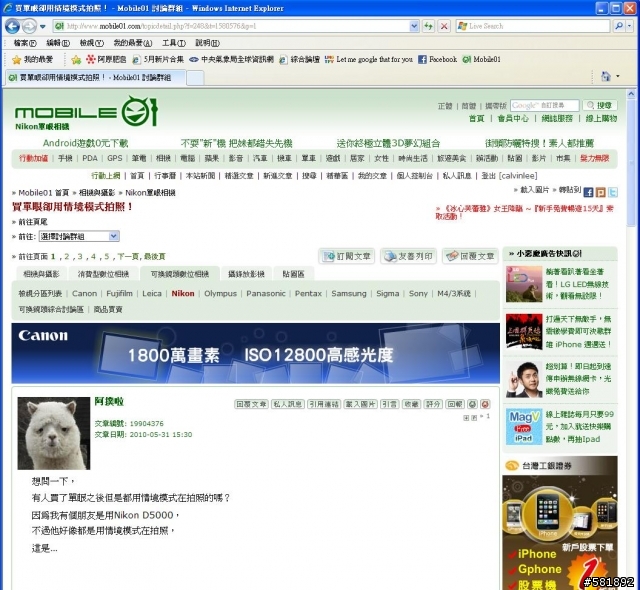Click the 引用連結 button on the post
This screenshot has width=640, height=590.
(x=324, y=404)
